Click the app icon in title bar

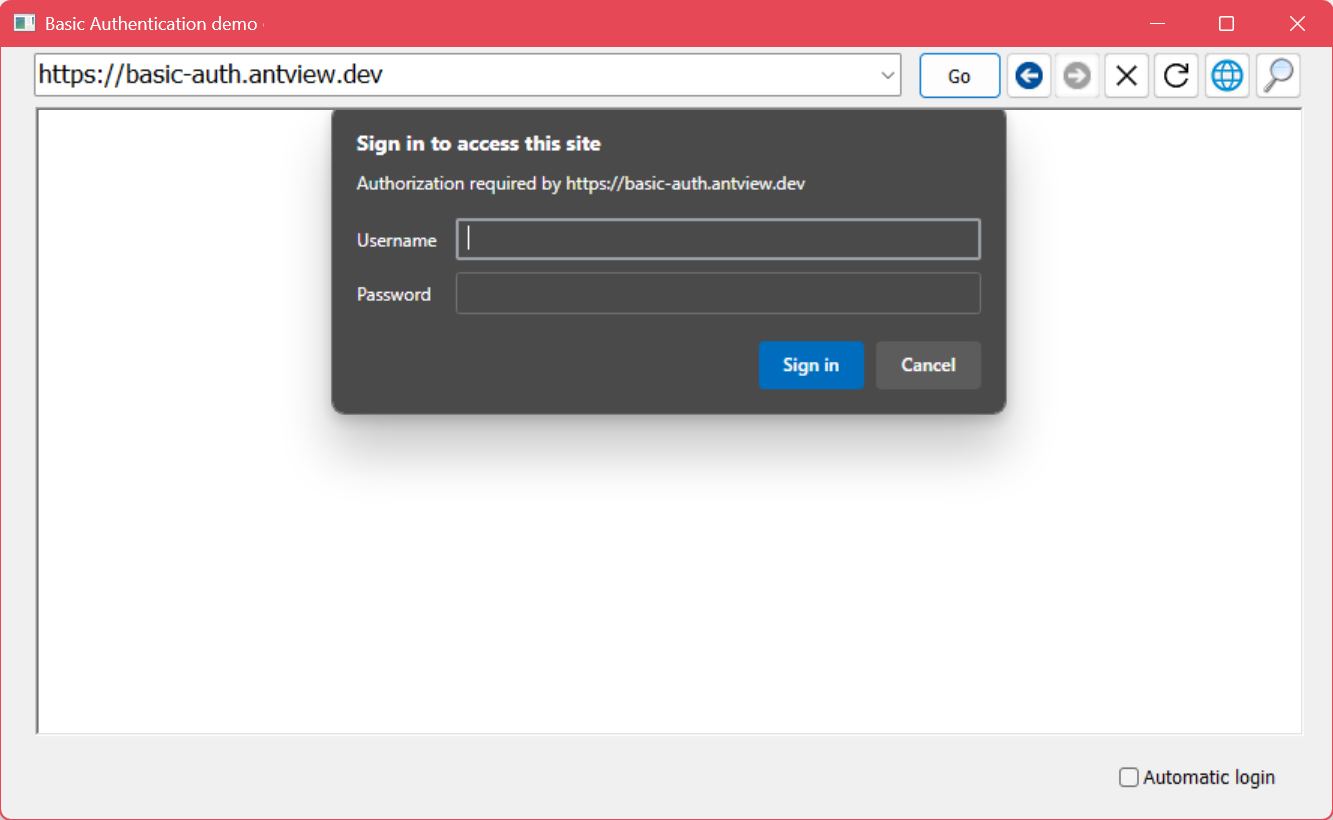click(24, 23)
